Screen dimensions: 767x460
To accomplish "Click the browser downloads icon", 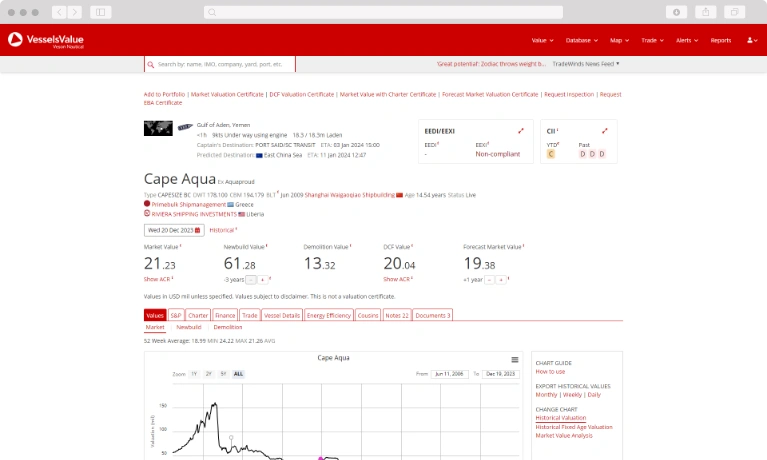I will [677, 12].
